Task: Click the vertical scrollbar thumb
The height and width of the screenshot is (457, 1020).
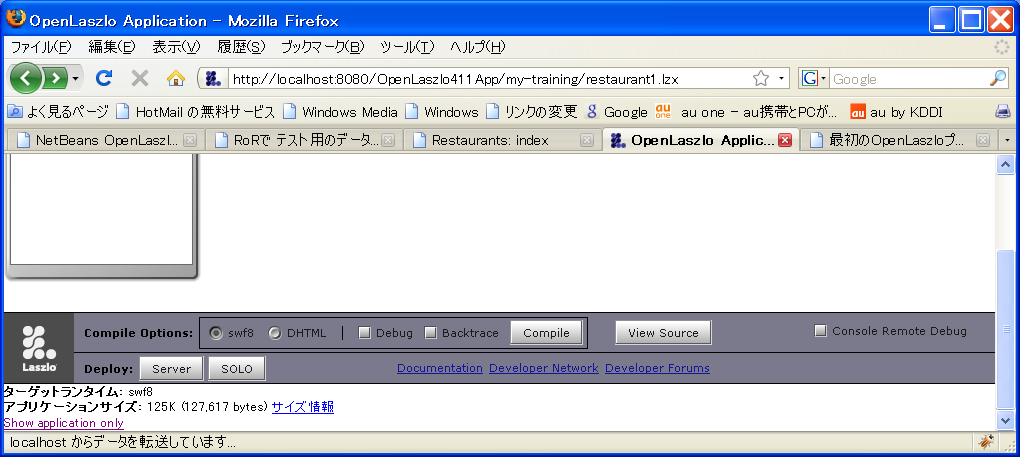Action: point(1005,329)
